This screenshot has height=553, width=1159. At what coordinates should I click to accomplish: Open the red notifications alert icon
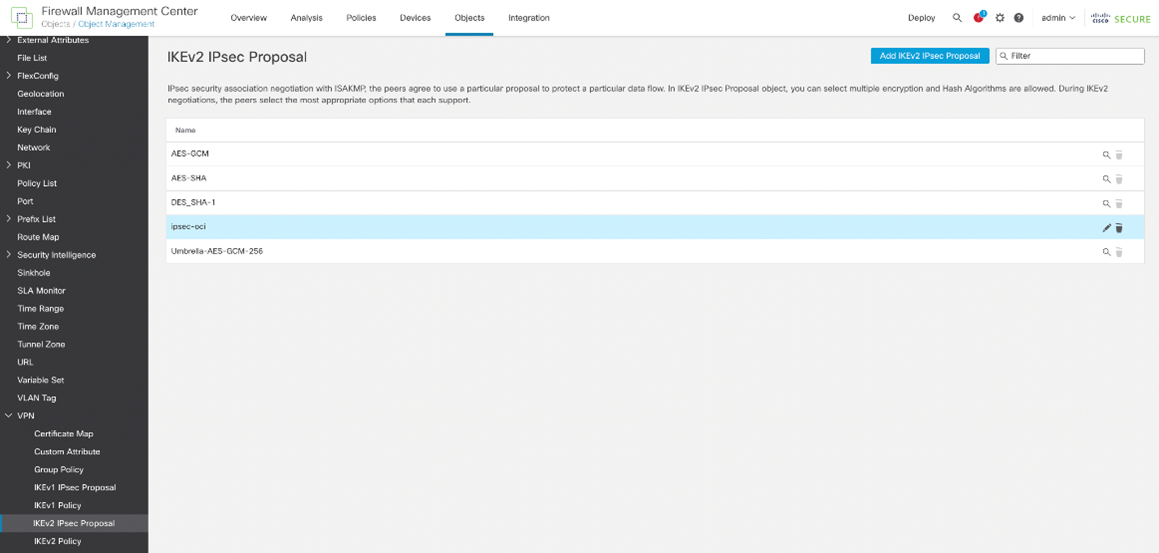(x=979, y=18)
